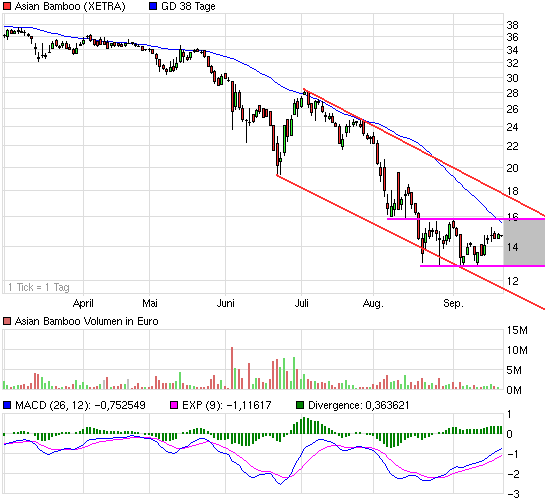Screen dimensions: 545x502
Task: Click the price axis value 32
Action: pyautogui.click(x=512, y=63)
